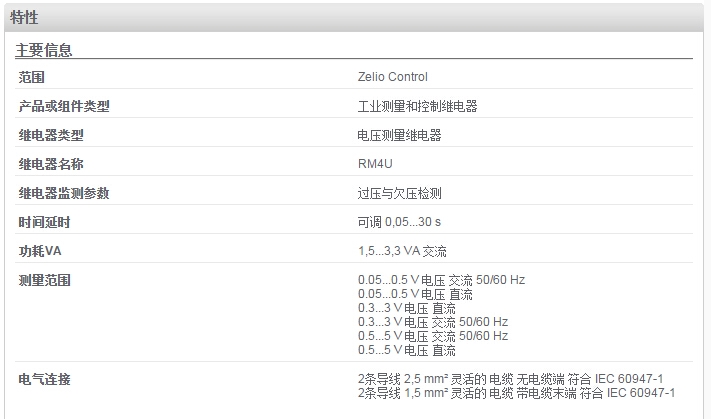
Task: Select the 过压与欠压检测 value
Action: point(399,193)
